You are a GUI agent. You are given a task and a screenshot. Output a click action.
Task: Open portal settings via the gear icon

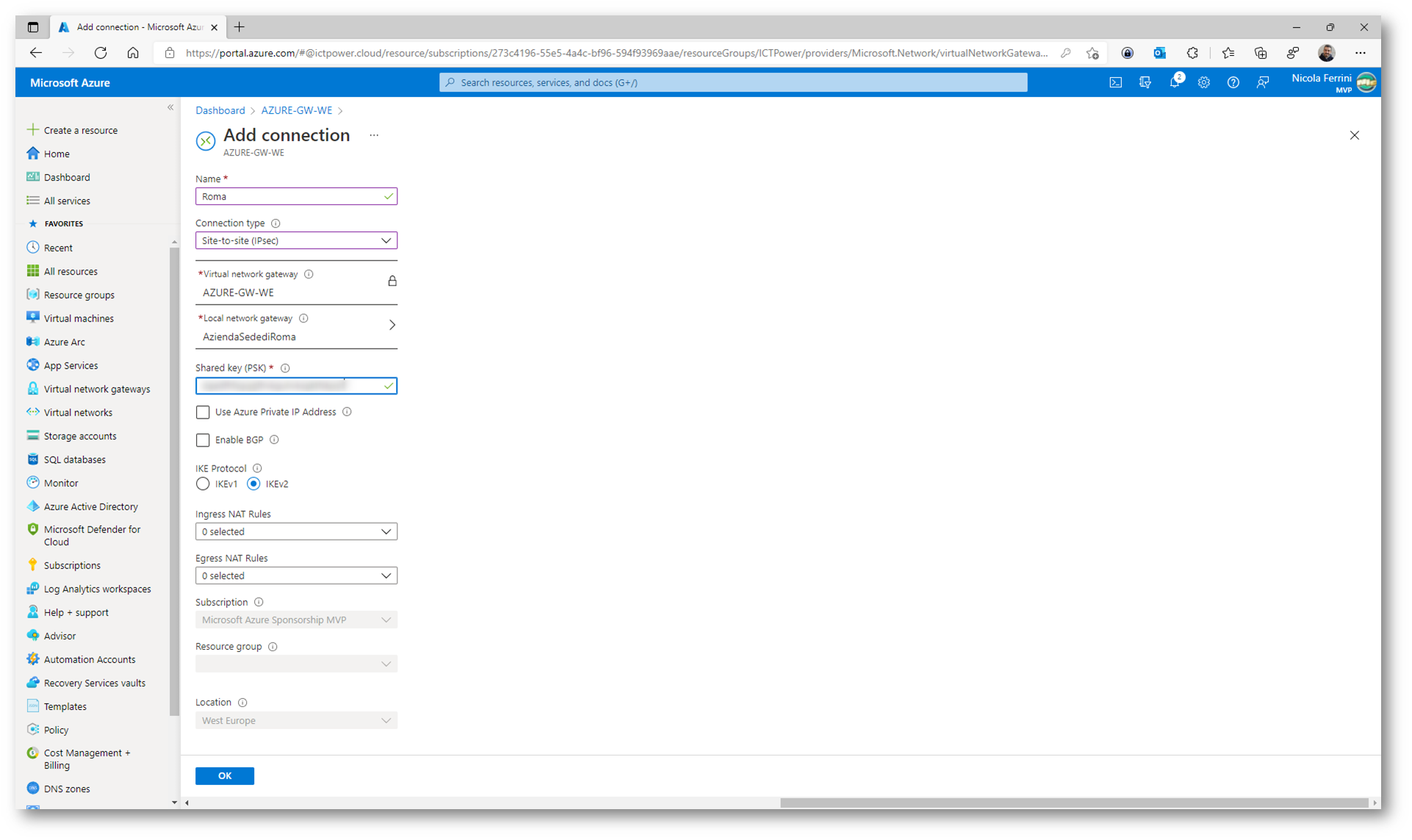pos(1203,82)
